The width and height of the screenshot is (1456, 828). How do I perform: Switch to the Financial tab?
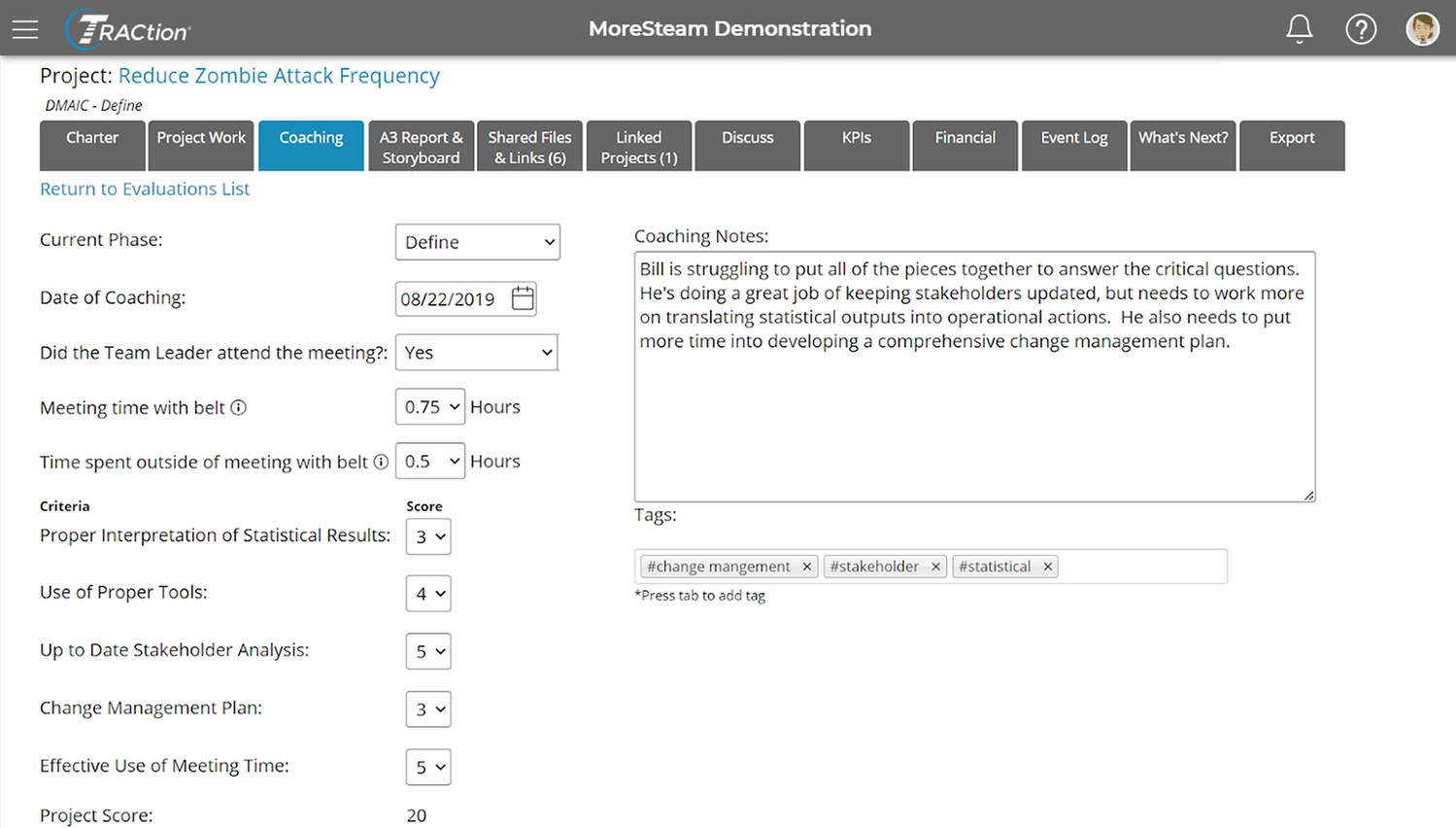965,146
